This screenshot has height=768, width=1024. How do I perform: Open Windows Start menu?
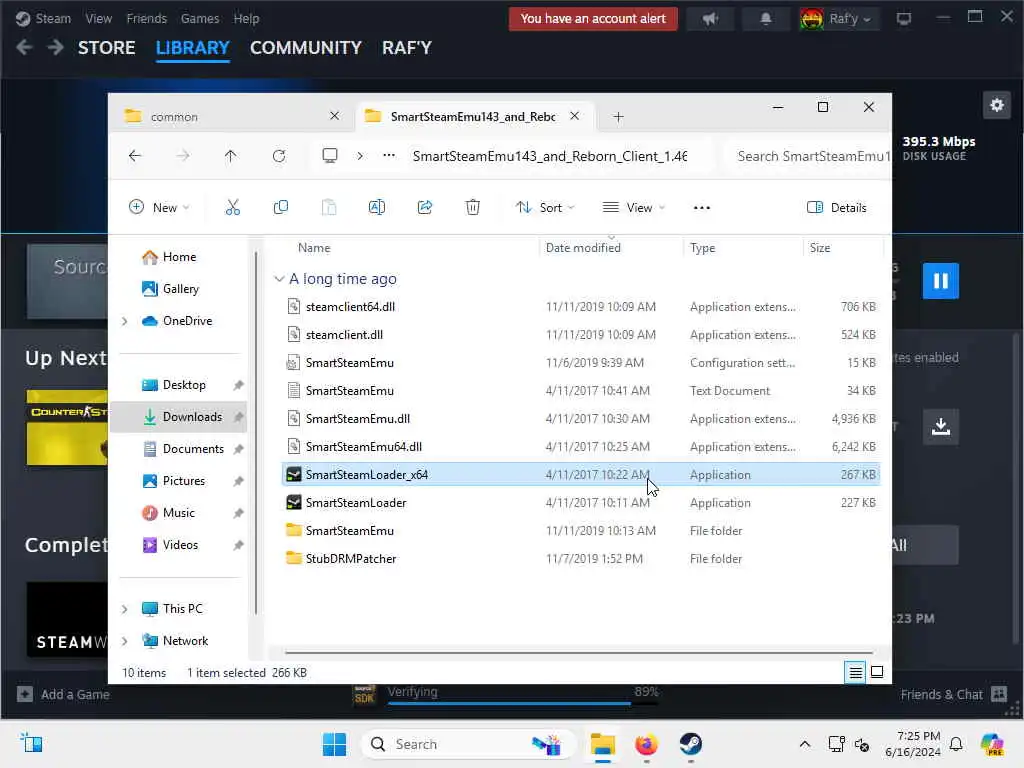[334, 744]
